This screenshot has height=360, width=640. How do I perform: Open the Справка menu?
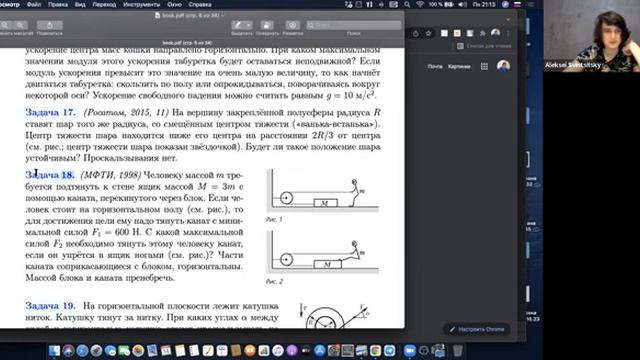pos(200,4)
